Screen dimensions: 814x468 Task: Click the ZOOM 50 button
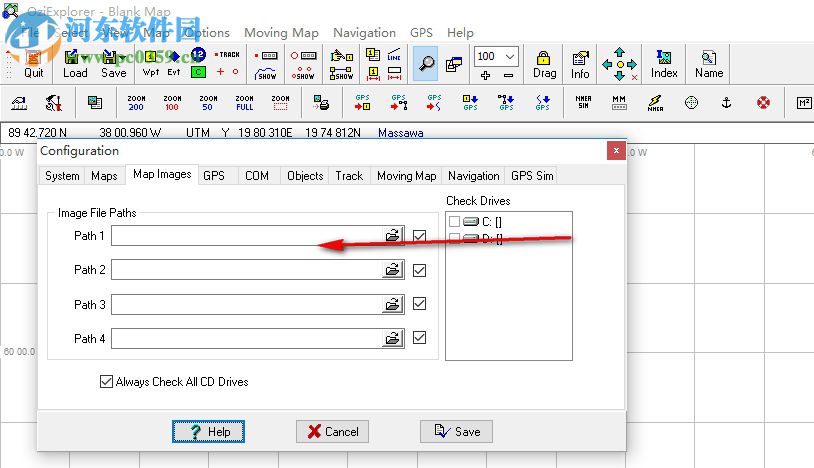click(x=208, y=103)
